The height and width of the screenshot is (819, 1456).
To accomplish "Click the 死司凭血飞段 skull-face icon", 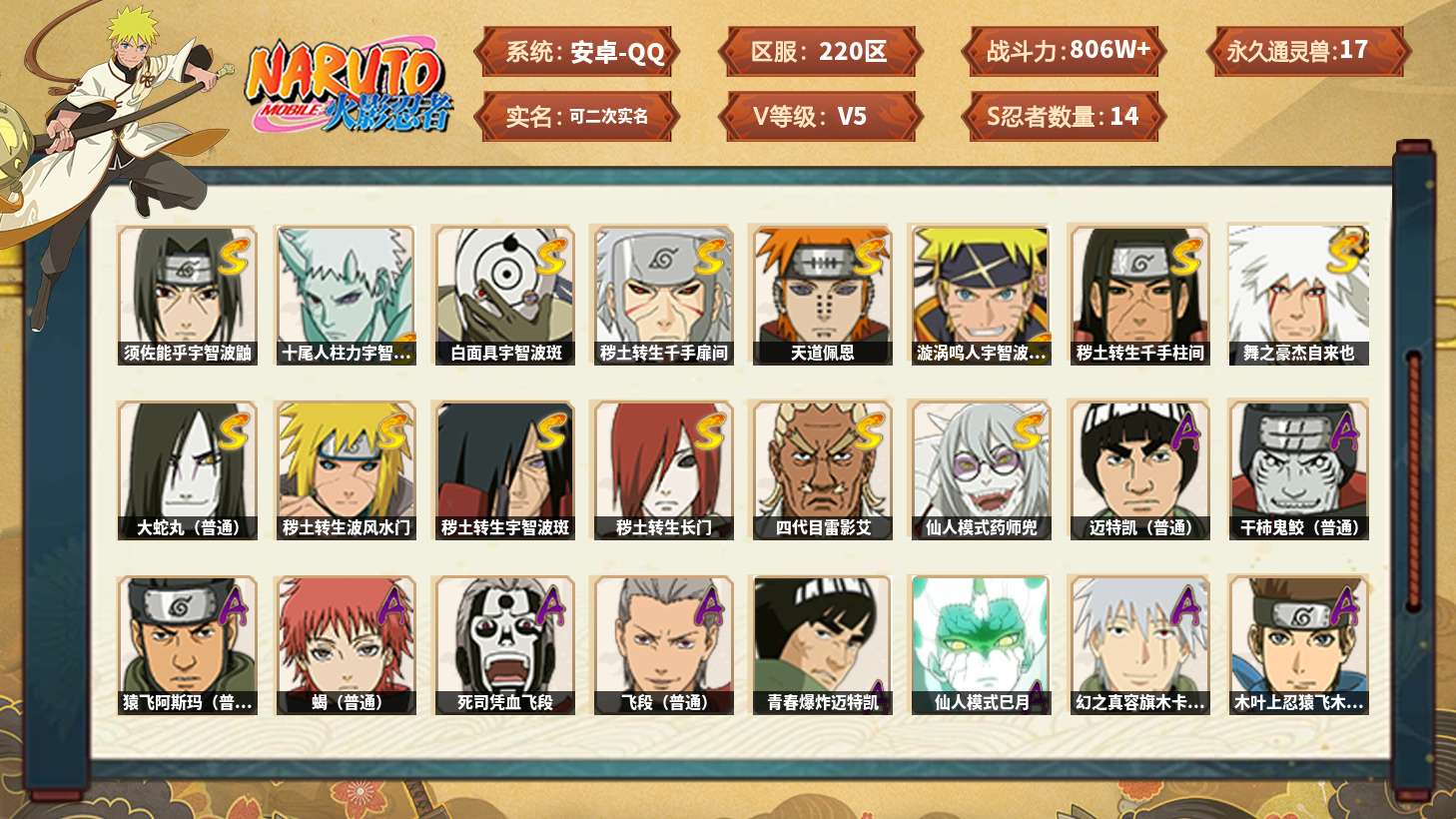I will pos(504,645).
